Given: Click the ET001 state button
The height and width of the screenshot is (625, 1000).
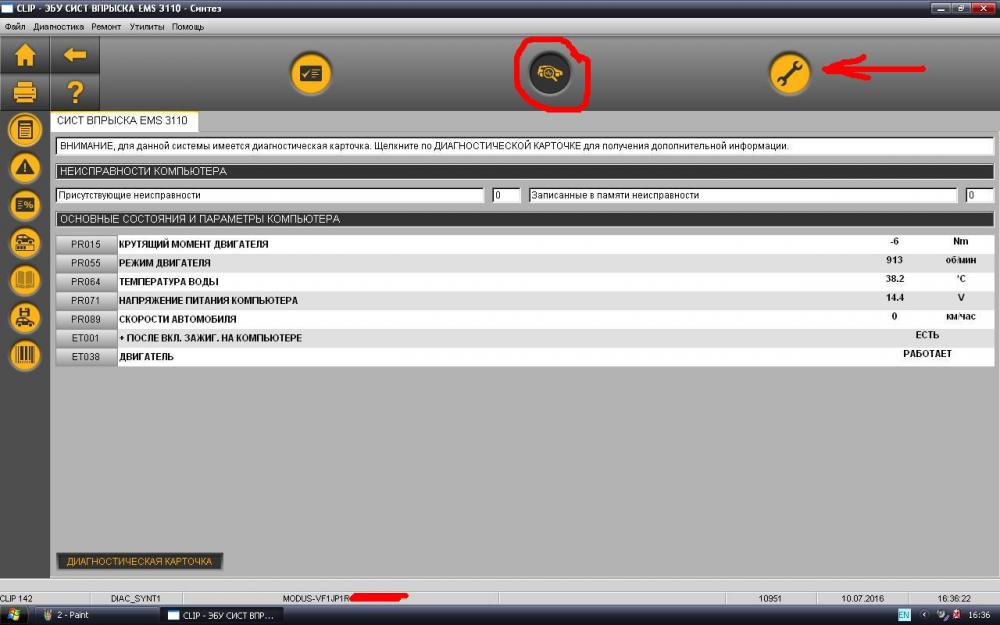Looking at the screenshot, I should pos(86,338).
